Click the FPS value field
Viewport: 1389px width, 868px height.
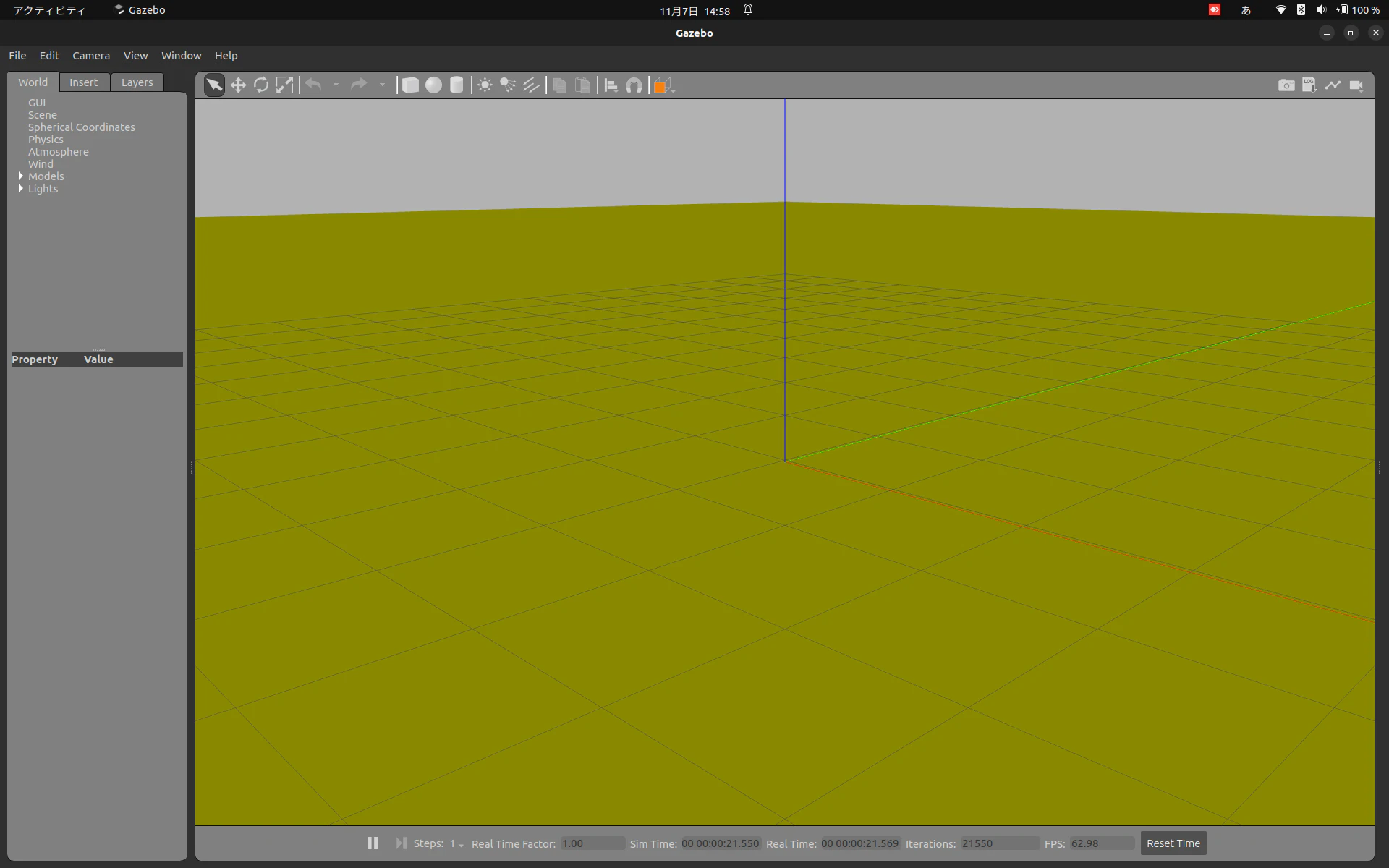[1102, 843]
